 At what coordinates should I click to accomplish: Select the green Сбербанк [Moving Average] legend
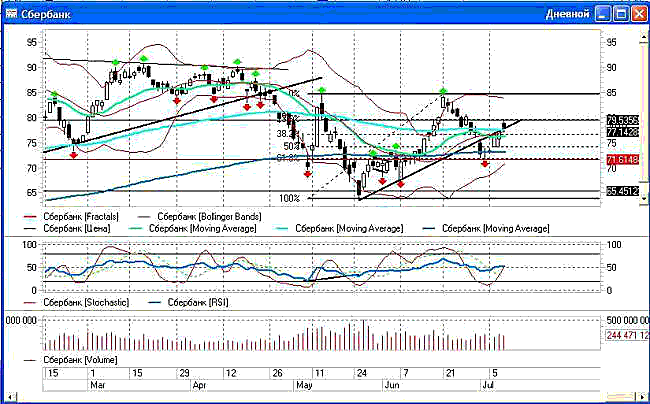pyautogui.click(x=193, y=228)
